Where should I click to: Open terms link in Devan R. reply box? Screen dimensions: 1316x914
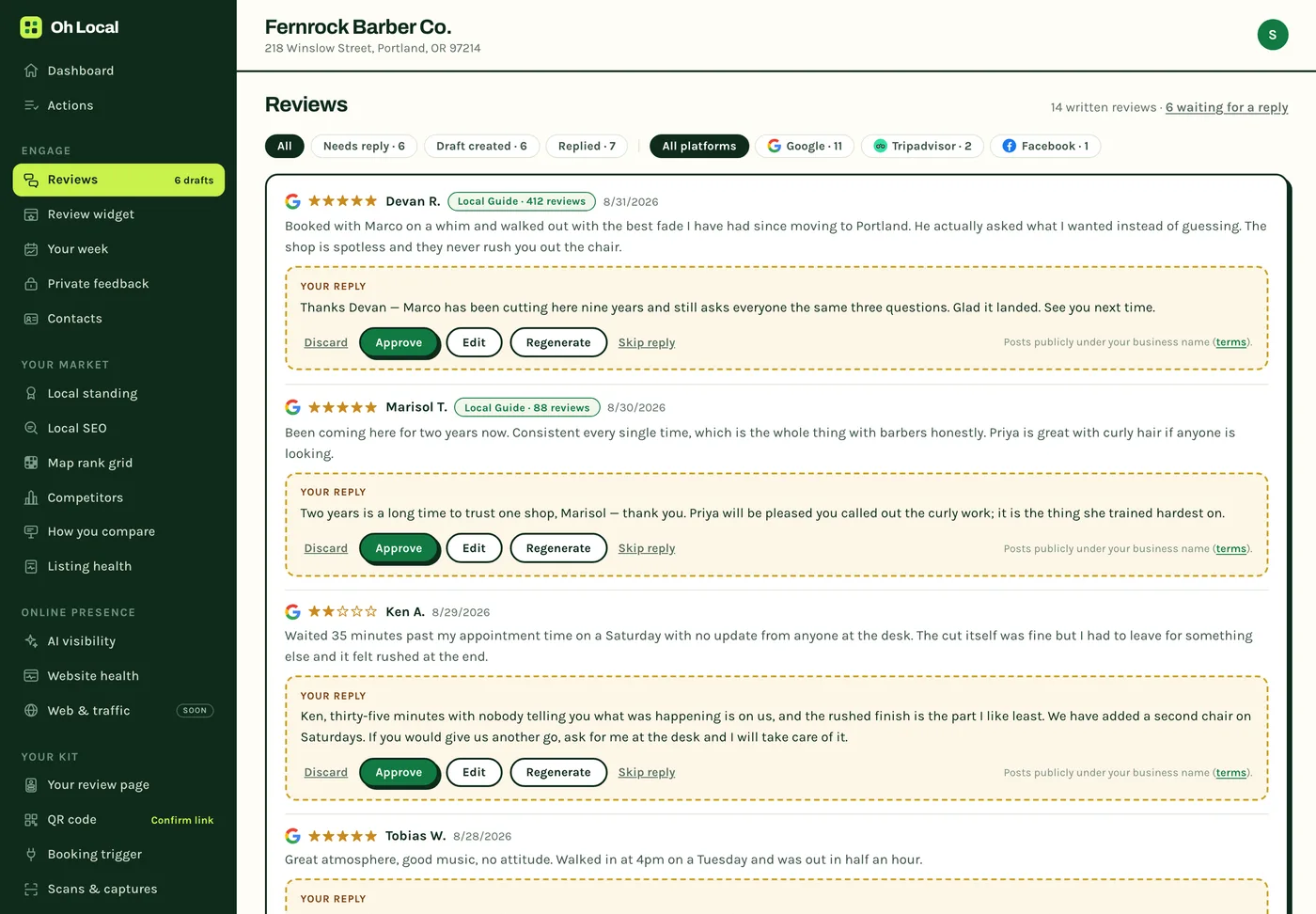[x=1231, y=342]
